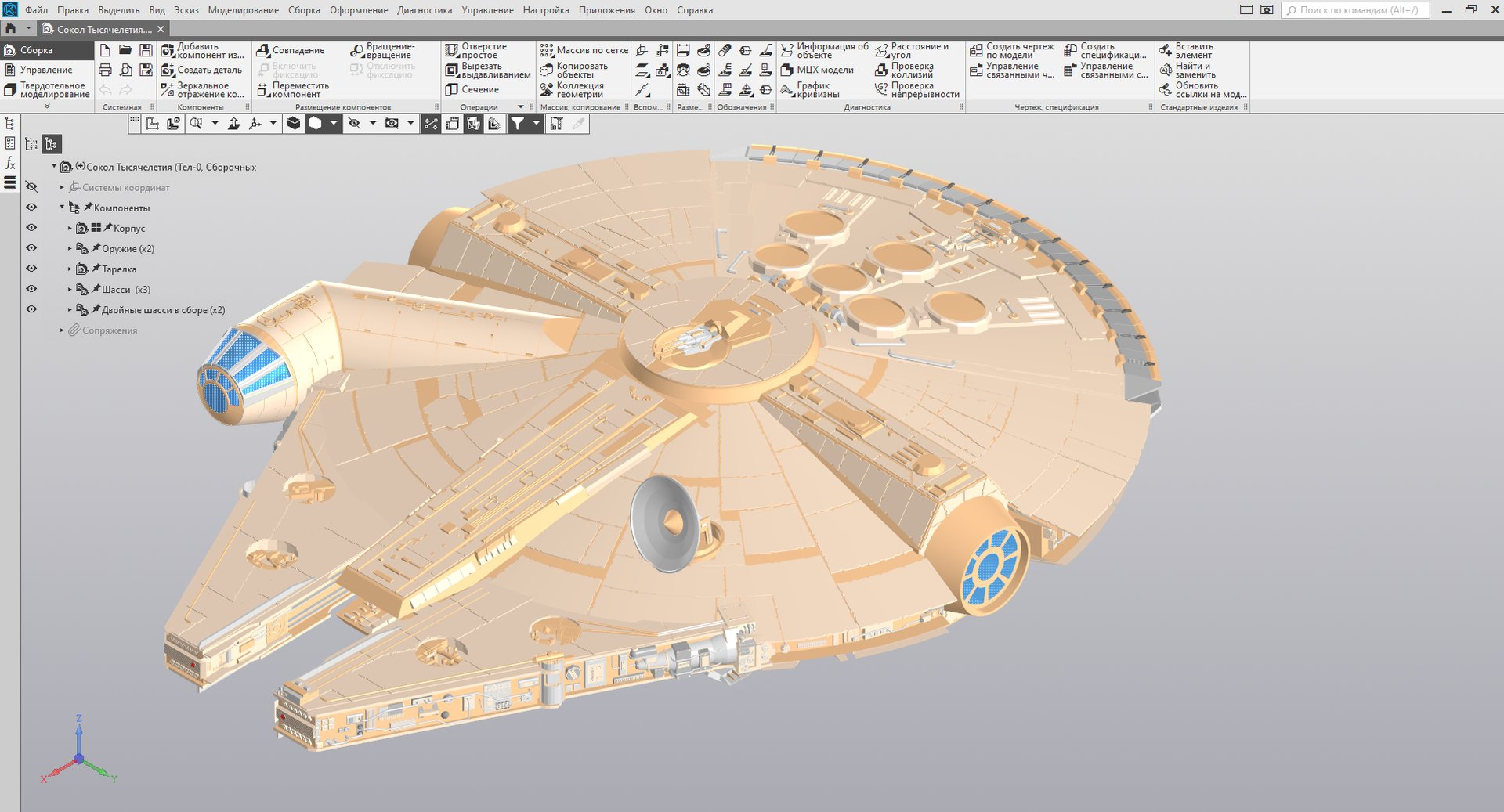The width and height of the screenshot is (1504, 812).
Task: Click Вырезать выдавливанием extrude cut tool
Action: 487,70
